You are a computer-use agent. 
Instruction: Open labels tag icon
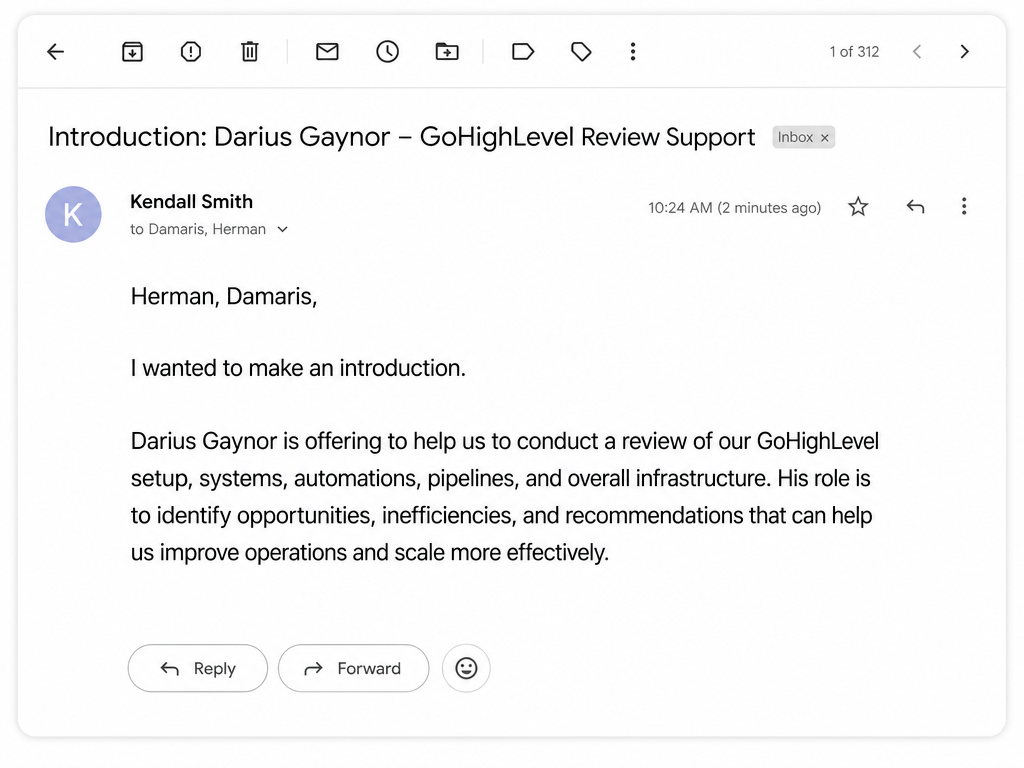click(581, 52)
